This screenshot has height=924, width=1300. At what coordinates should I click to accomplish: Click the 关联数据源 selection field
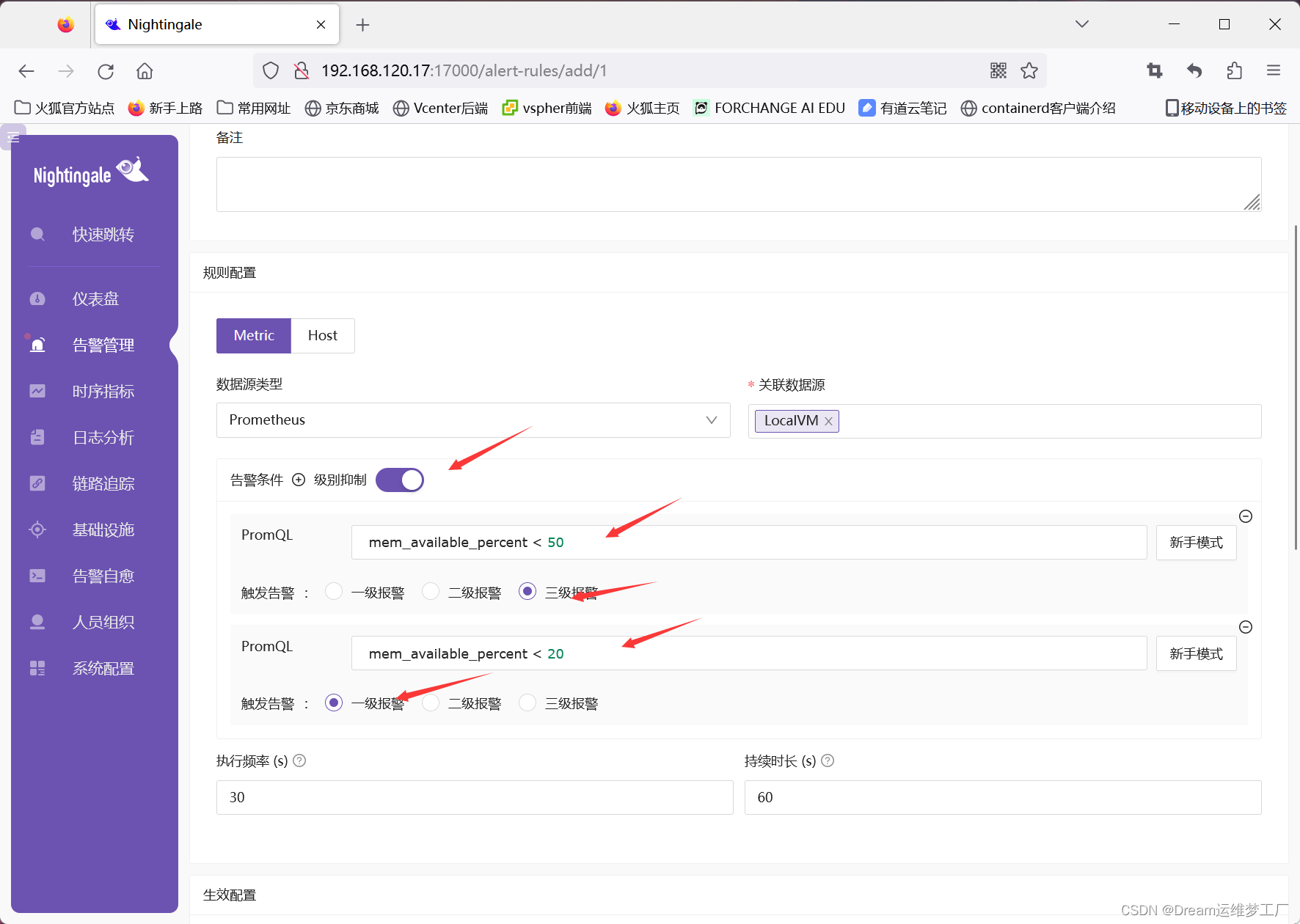click(1004, 421)
